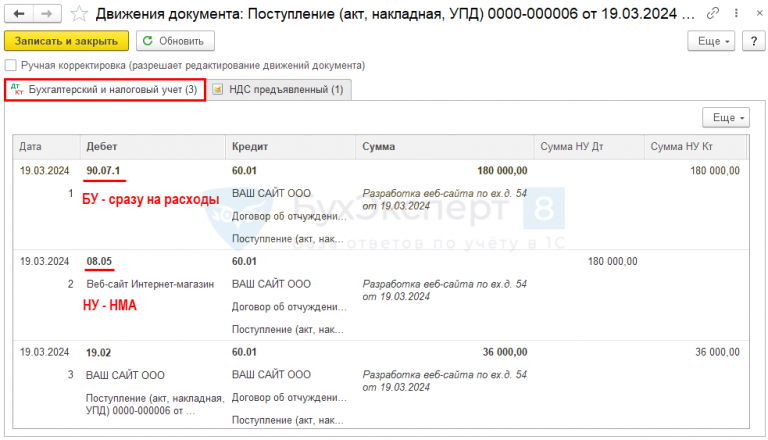The height and width of the screenshot is (440, 768).
Task: Click Записать и закрыть button
Action: pyautogui.click(x=66, y=41)
